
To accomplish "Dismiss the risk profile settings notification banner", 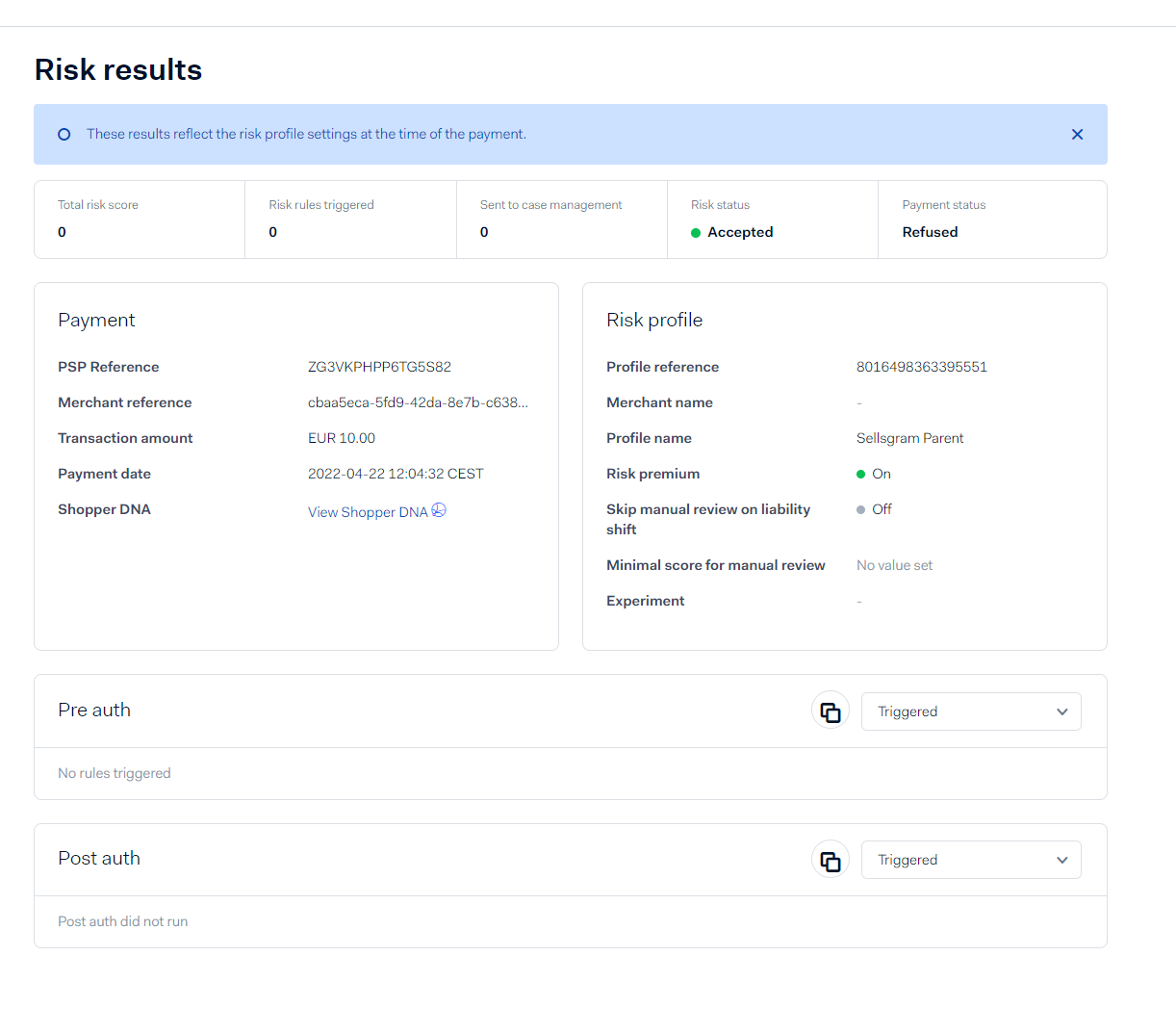I will (1077, 135).
